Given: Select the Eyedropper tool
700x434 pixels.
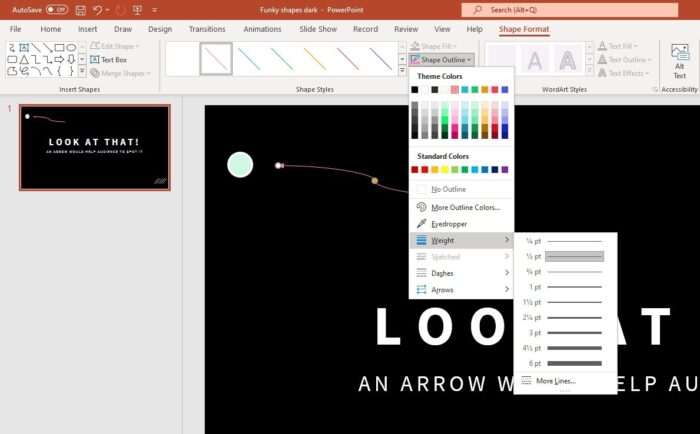Looking at the screenshot, I should click(461, 224).
